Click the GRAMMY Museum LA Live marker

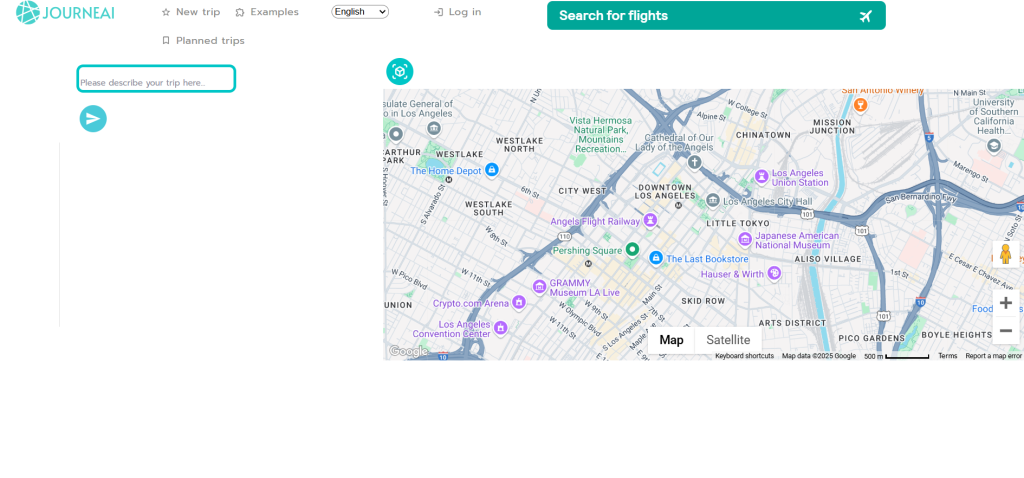coord(540,287)
